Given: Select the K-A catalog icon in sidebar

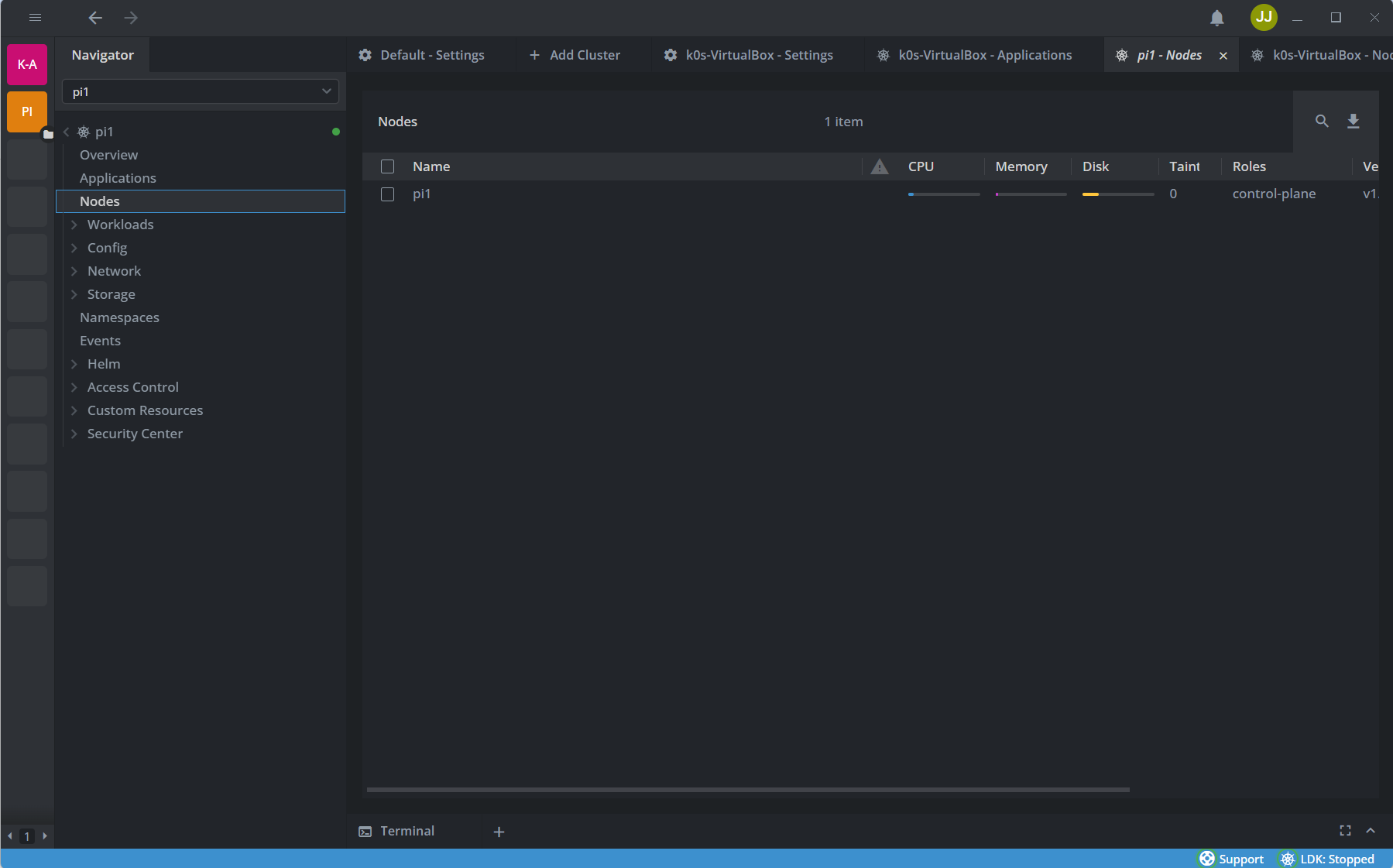Looking at the screenshot, I should [26, 64].
